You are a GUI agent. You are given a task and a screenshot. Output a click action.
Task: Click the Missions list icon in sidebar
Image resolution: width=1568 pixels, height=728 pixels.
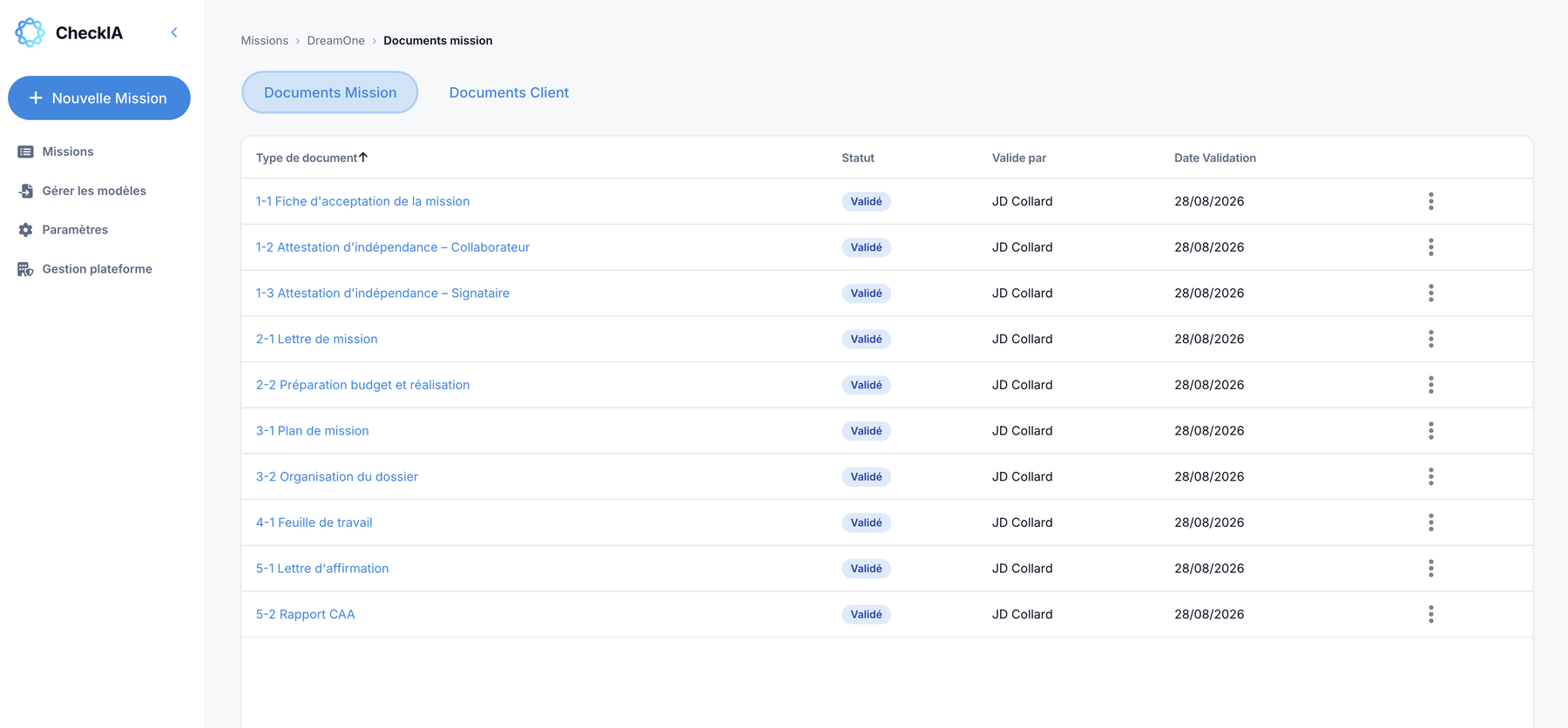coord(25,152)
